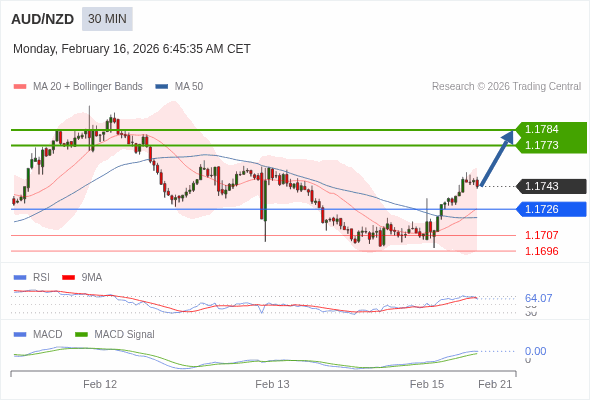Click the date and time line
Screen dimensions: 590x400
click(132, 49)
